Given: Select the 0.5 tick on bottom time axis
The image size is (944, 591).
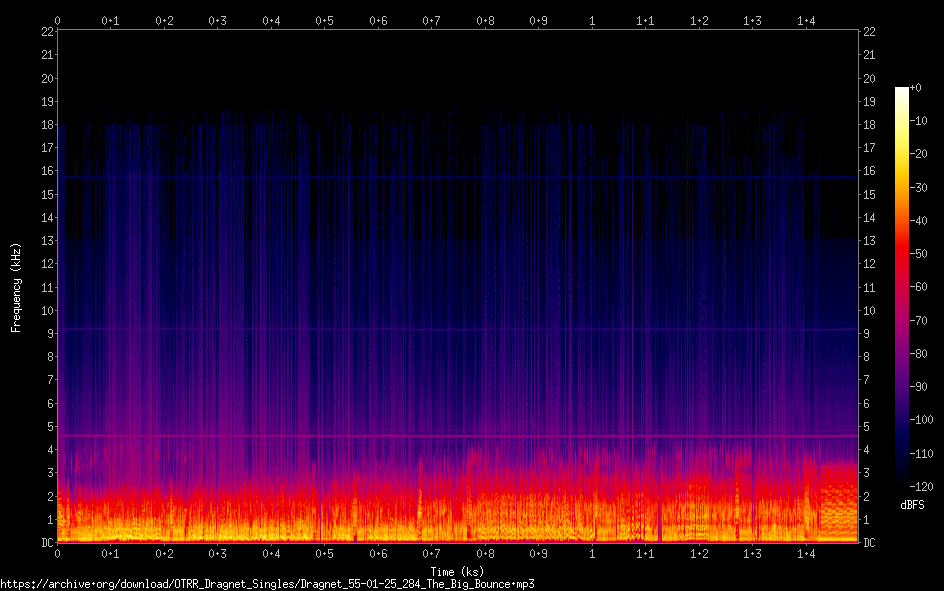Looking at the screenshot, I should point(324,553).
